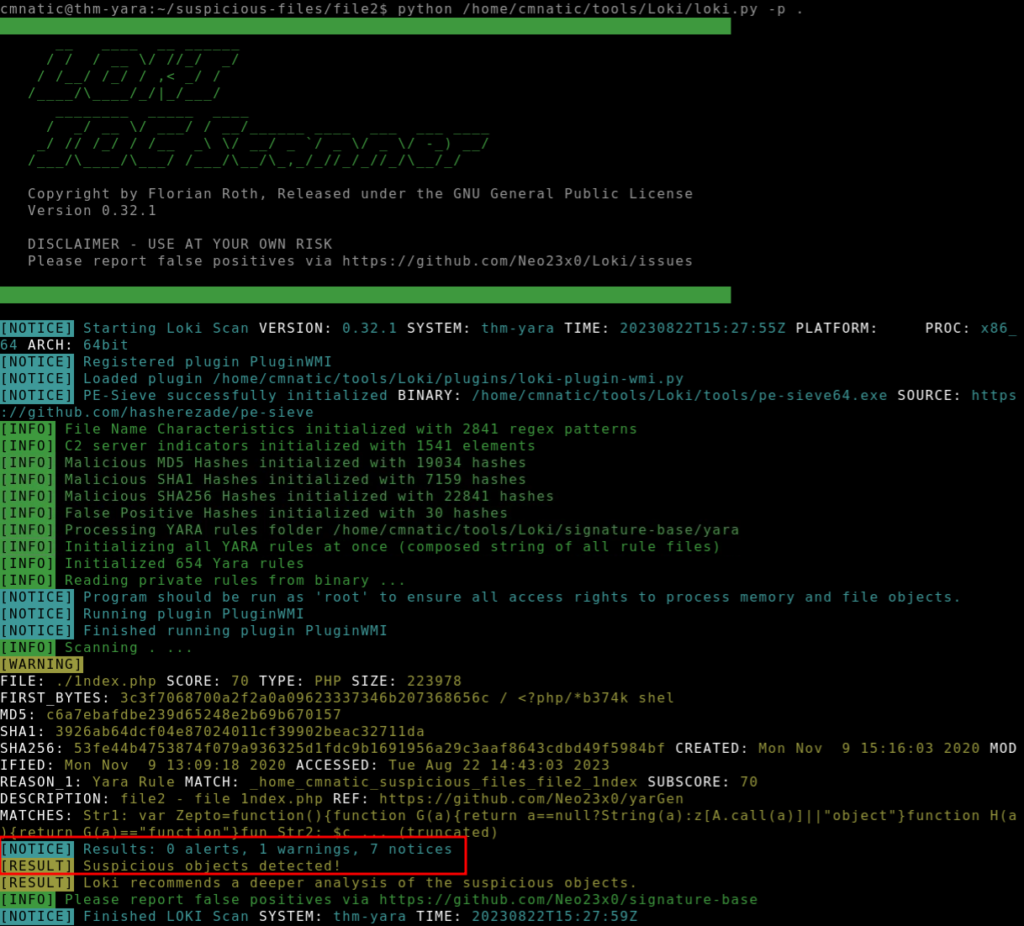Image resolution: width=1024 pixels, height=926 pixels.
Task: Open the Loki issues GitHub link
Action: coord(517,261)
